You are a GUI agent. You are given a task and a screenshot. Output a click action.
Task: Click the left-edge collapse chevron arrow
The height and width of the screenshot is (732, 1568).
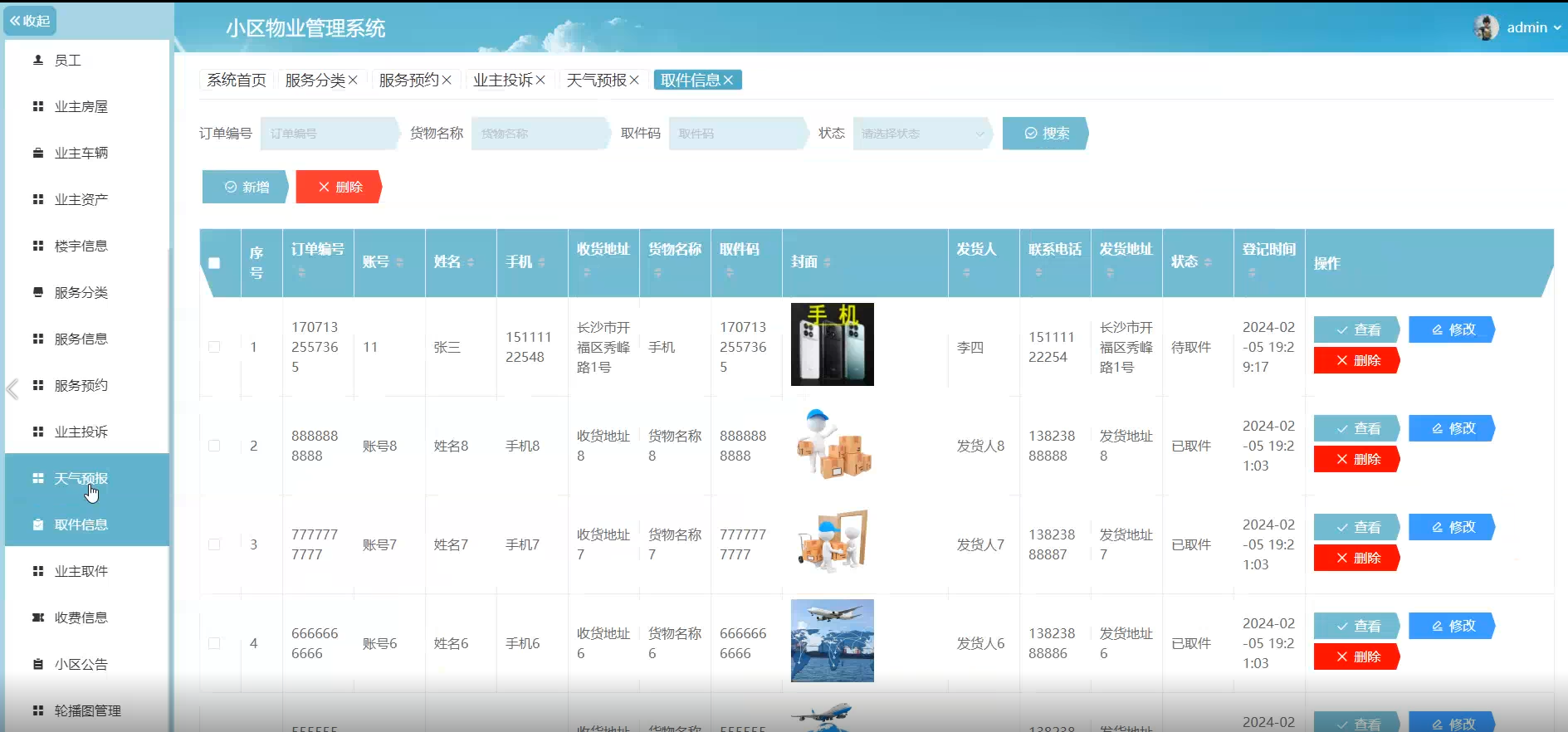pos(12,388)
